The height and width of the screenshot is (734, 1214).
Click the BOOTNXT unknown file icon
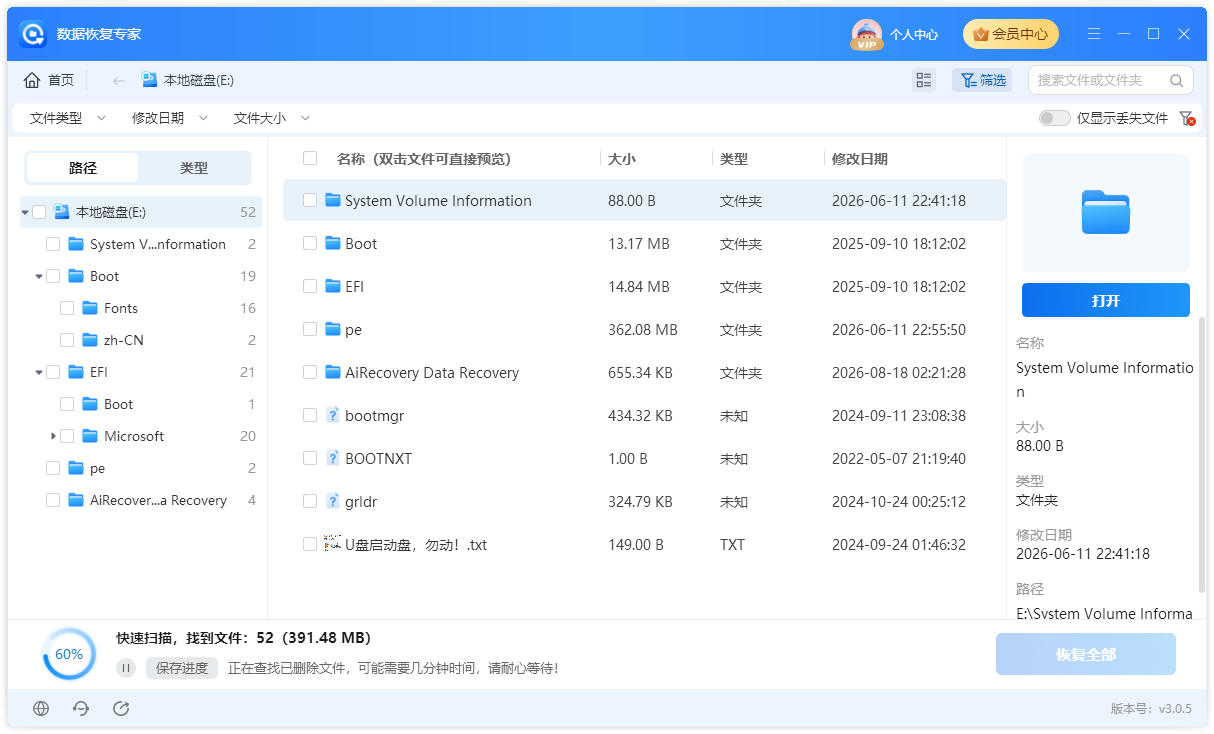pos(333,458)
